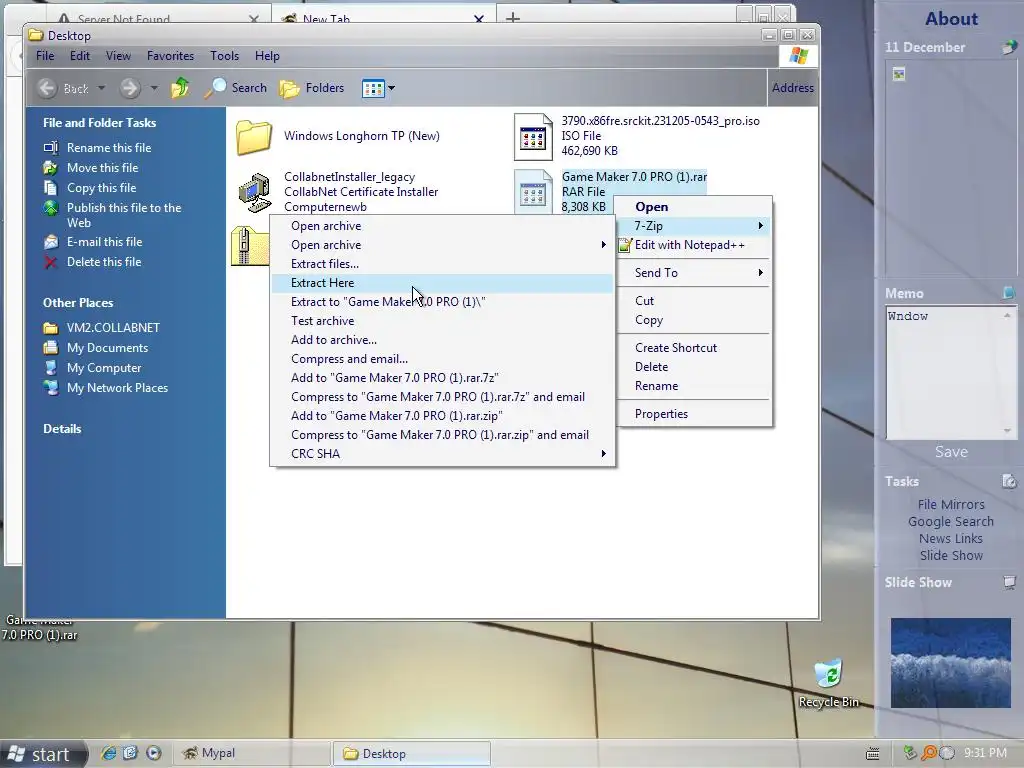Click Publish this file to the Web
The image size is (1024, 768).
coord(124,215)
